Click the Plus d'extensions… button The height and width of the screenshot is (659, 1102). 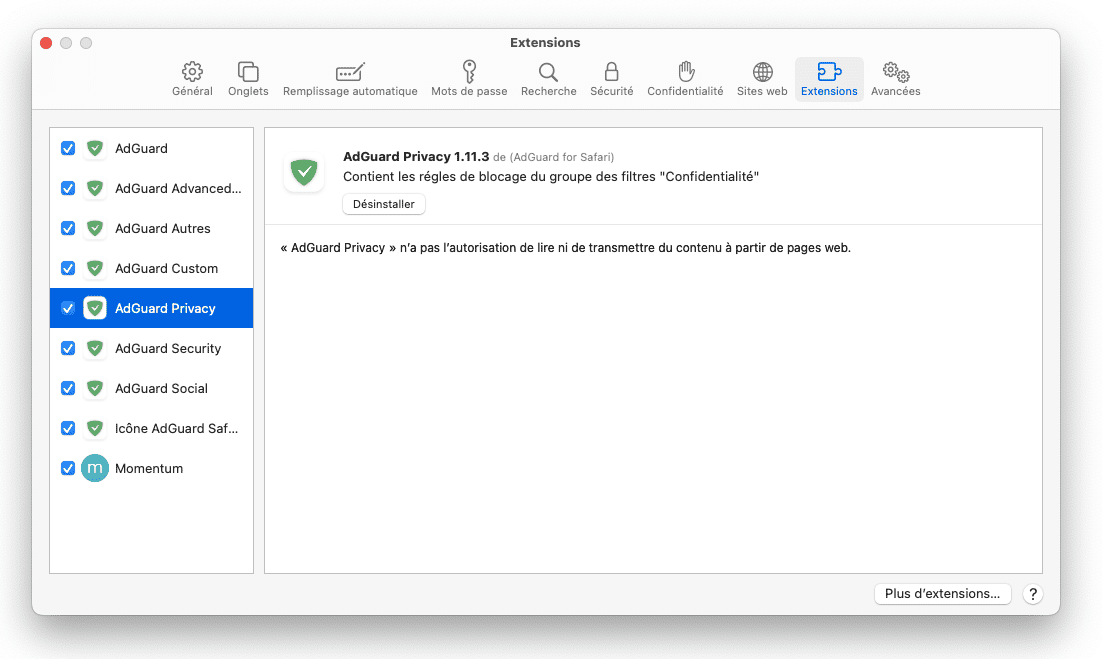click(942, 594)
